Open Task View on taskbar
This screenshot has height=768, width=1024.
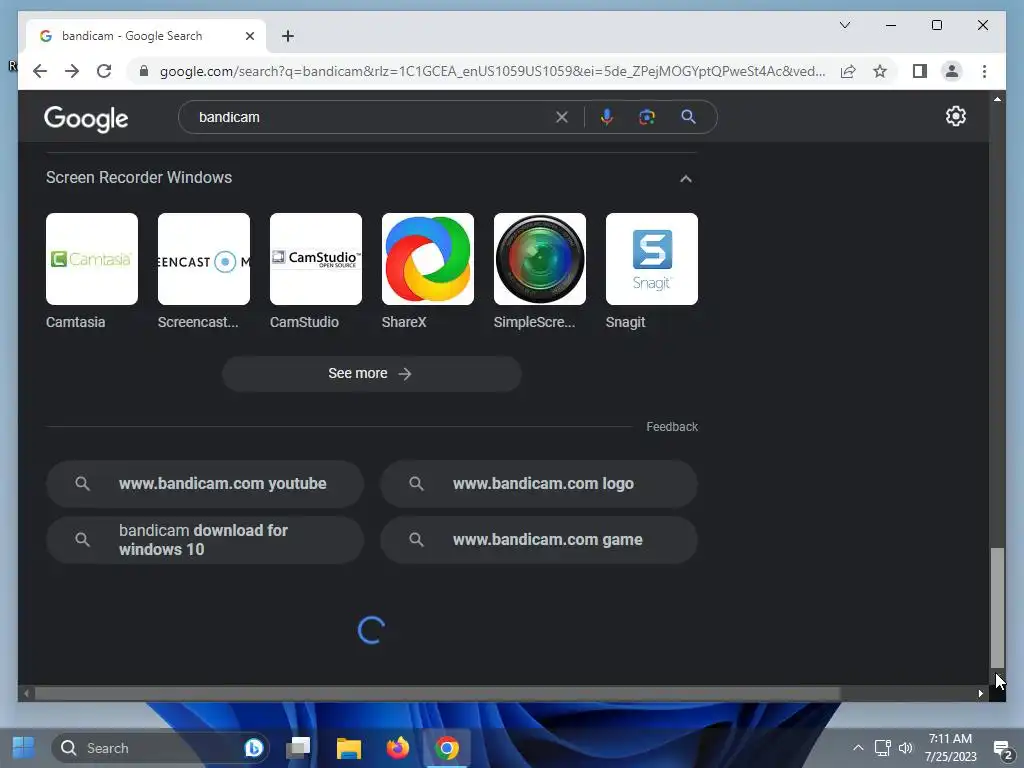(x=298, y=748)
